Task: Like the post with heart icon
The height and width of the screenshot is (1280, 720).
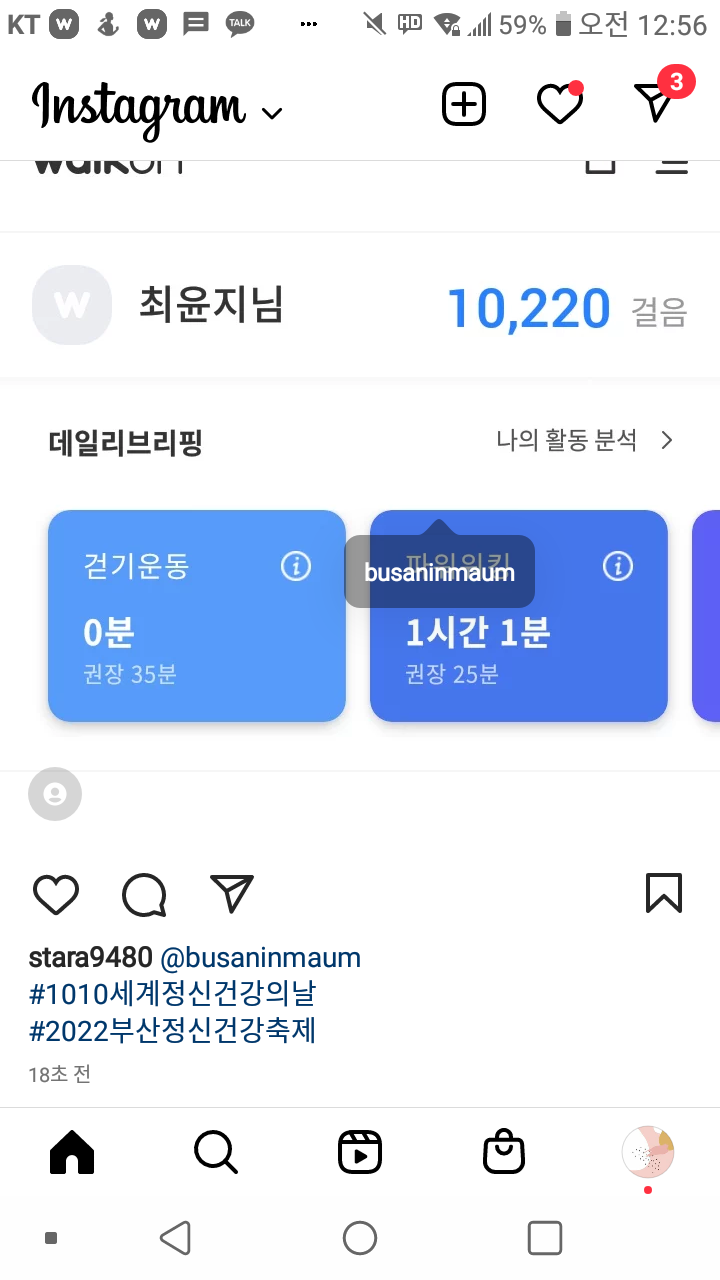Action: pyautogui.click(x=56, y=894)
